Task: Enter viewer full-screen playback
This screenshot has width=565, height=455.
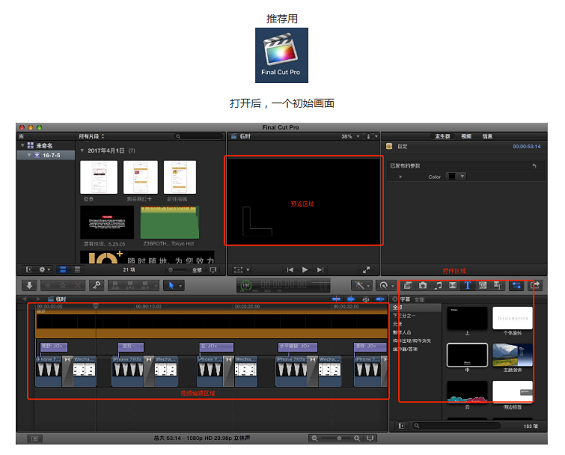Action: (x=366, y=269)
